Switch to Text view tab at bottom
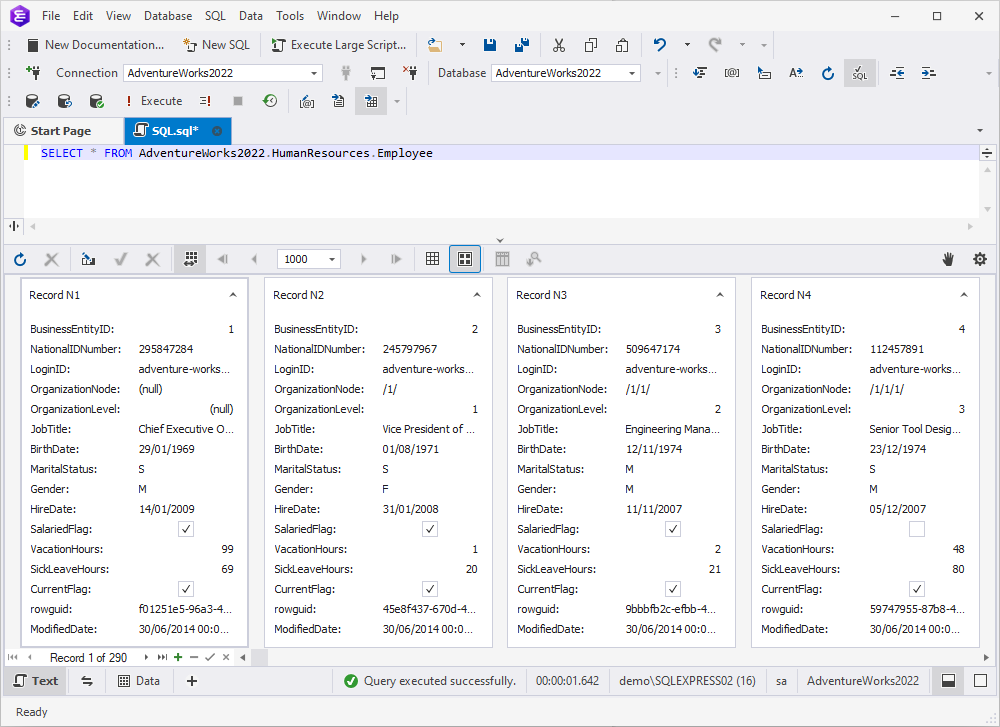The image size is (1000, 727). [x=36, y=680]
